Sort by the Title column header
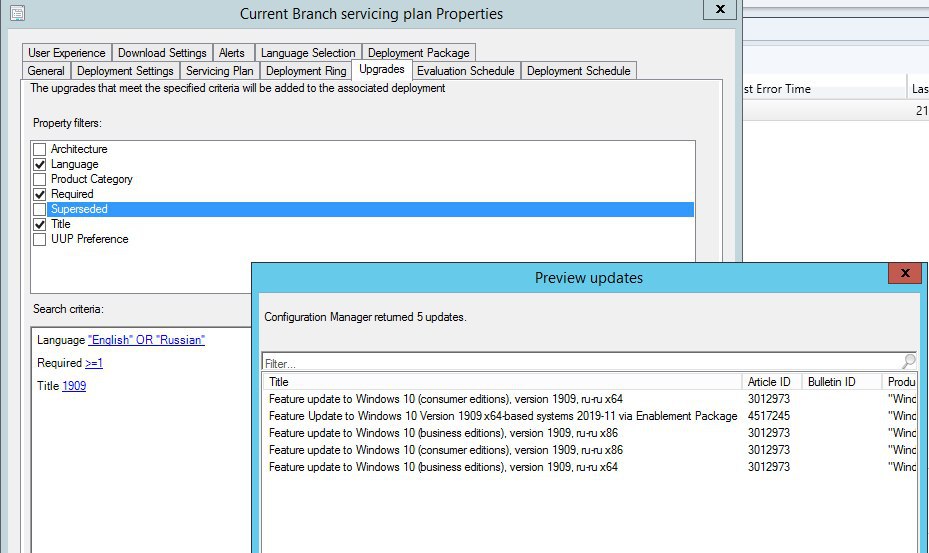This screenshot has height=553, width=929. pos(502,382)
